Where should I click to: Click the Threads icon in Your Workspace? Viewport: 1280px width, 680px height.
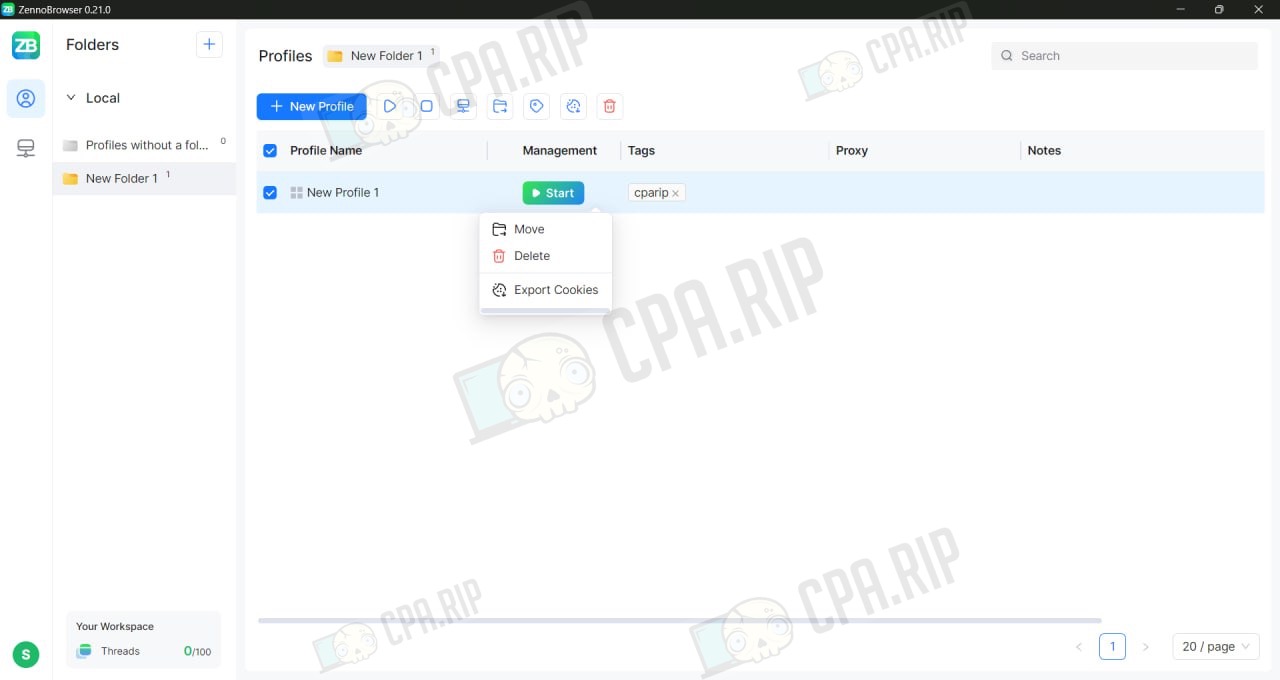(x=84, y=651)
